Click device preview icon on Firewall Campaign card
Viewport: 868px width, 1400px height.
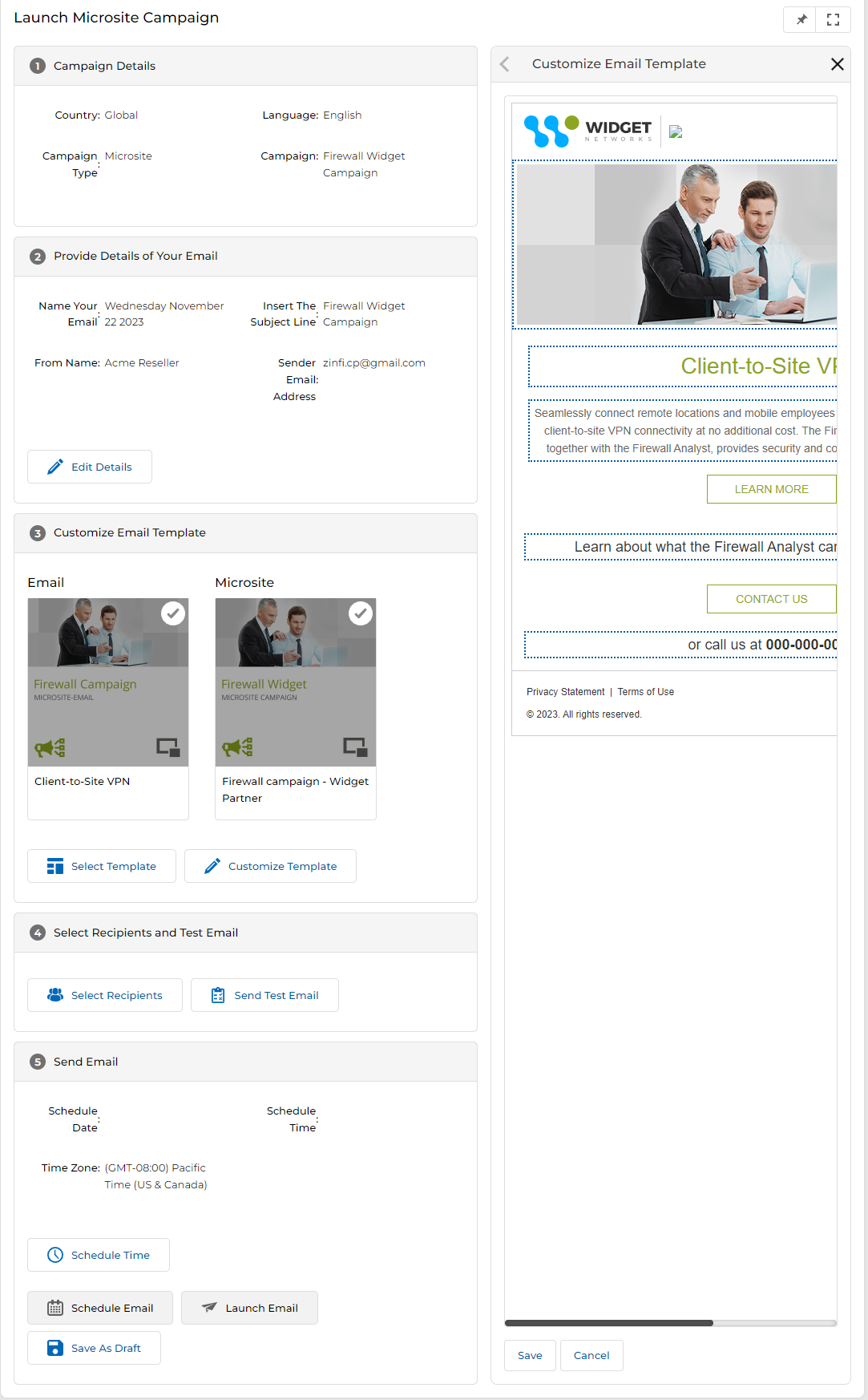pyautogui.click(x=168, y=747)
